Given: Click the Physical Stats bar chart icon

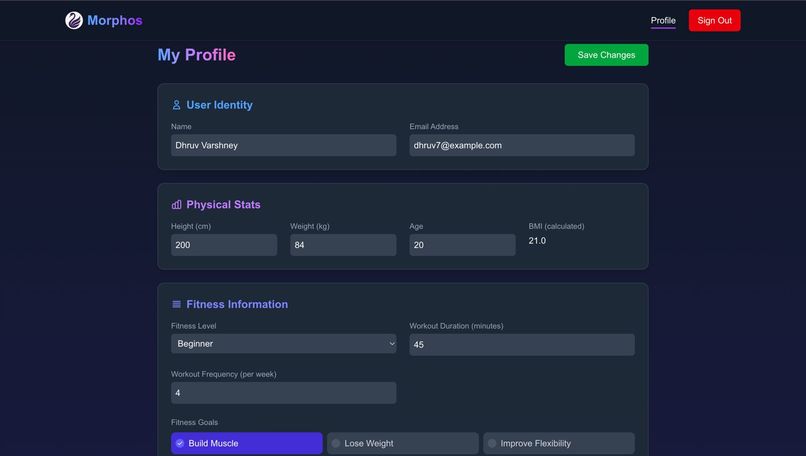Looking at the screenshot, I should pyautogui.click(x=176, y=205).
